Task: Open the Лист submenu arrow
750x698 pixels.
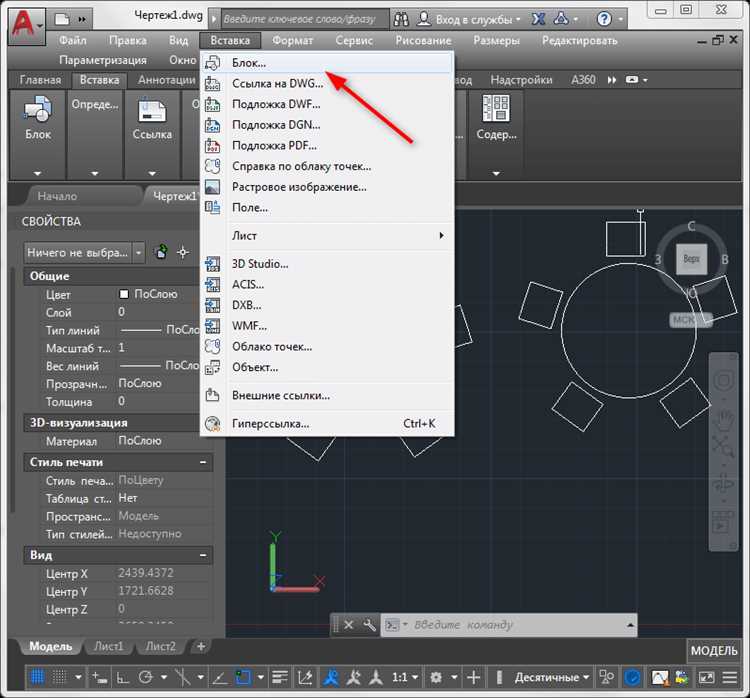Action: [x=441, y=235]
